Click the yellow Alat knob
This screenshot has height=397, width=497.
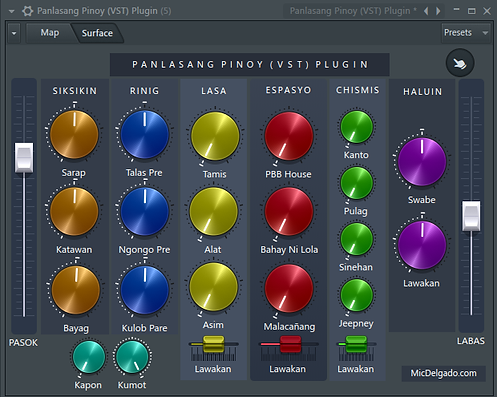click(213, 211)
